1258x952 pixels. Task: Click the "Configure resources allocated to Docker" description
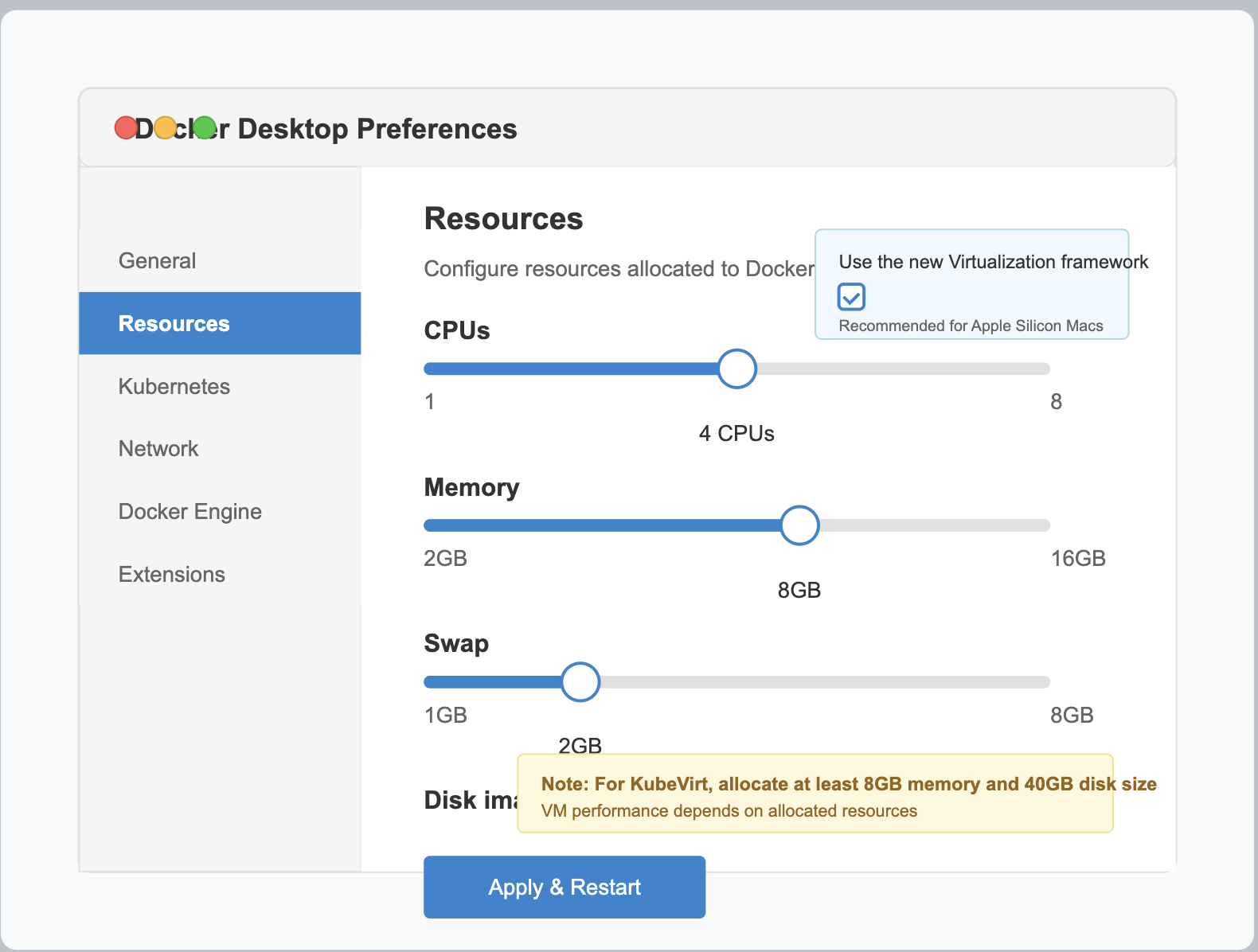619,269
